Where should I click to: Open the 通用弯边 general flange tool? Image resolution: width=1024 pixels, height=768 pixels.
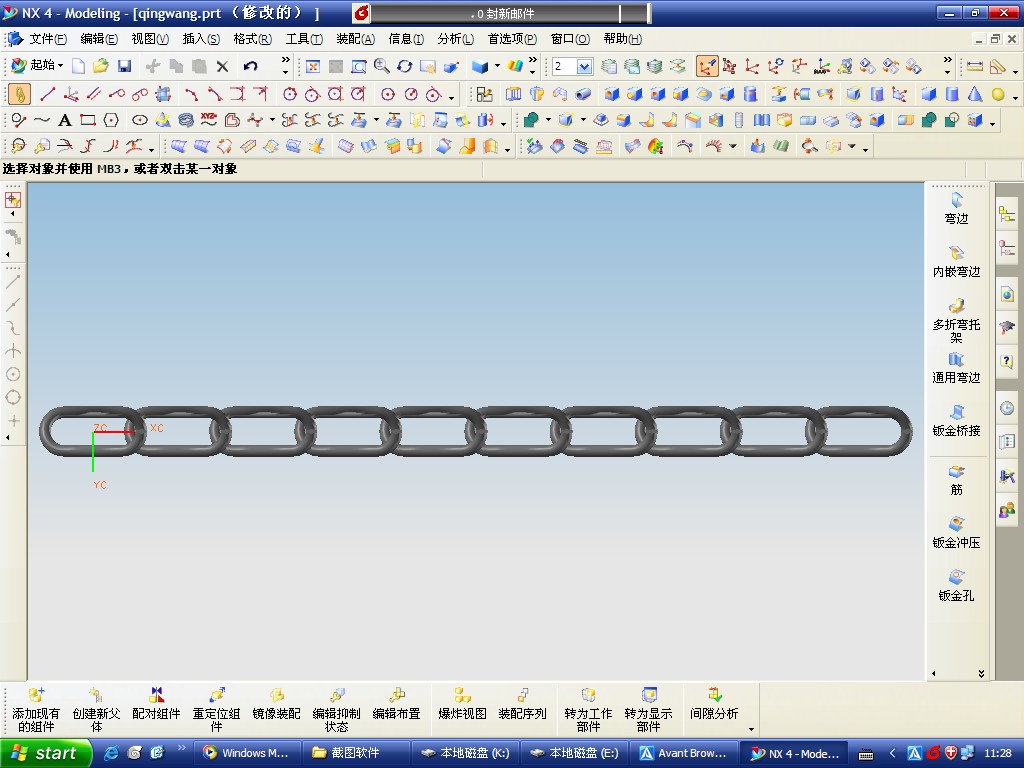pos(956,368)
